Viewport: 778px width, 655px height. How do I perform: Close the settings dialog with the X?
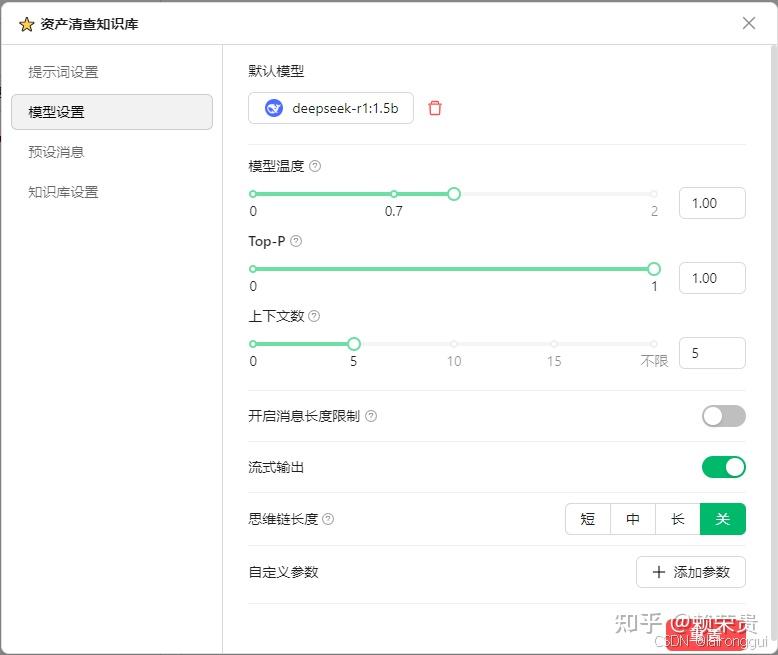(x=749, y=23)
